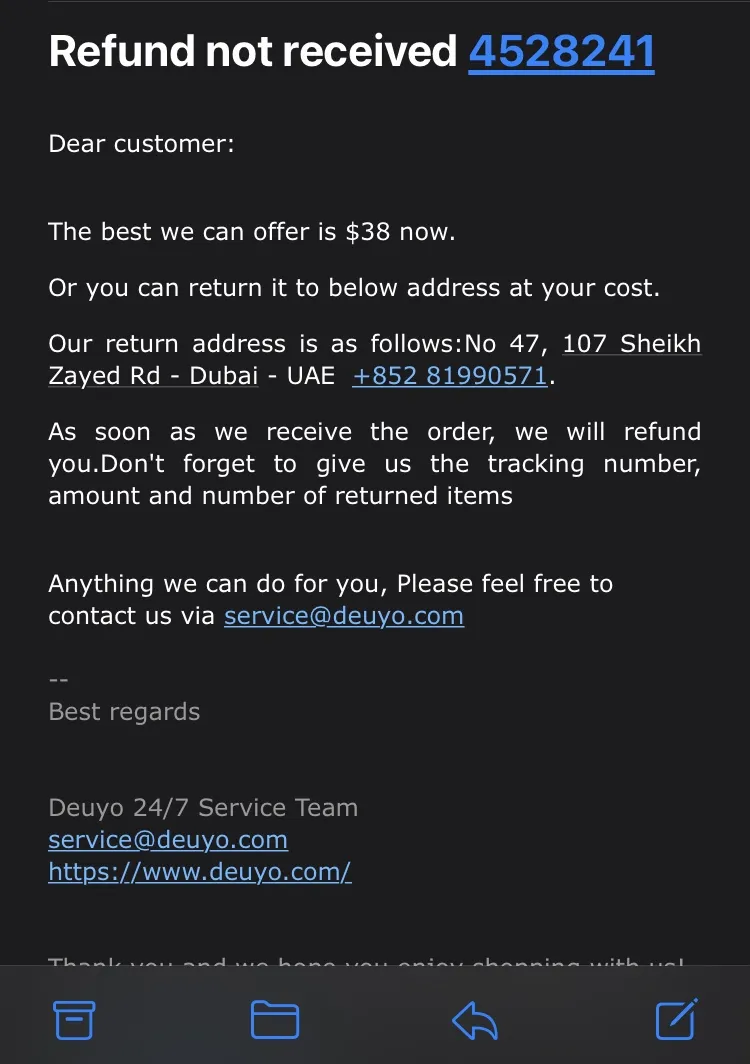The image size is (750, 1064).
Task: Tap service@deuyo.com in the signature
Action: coord(168,839)
